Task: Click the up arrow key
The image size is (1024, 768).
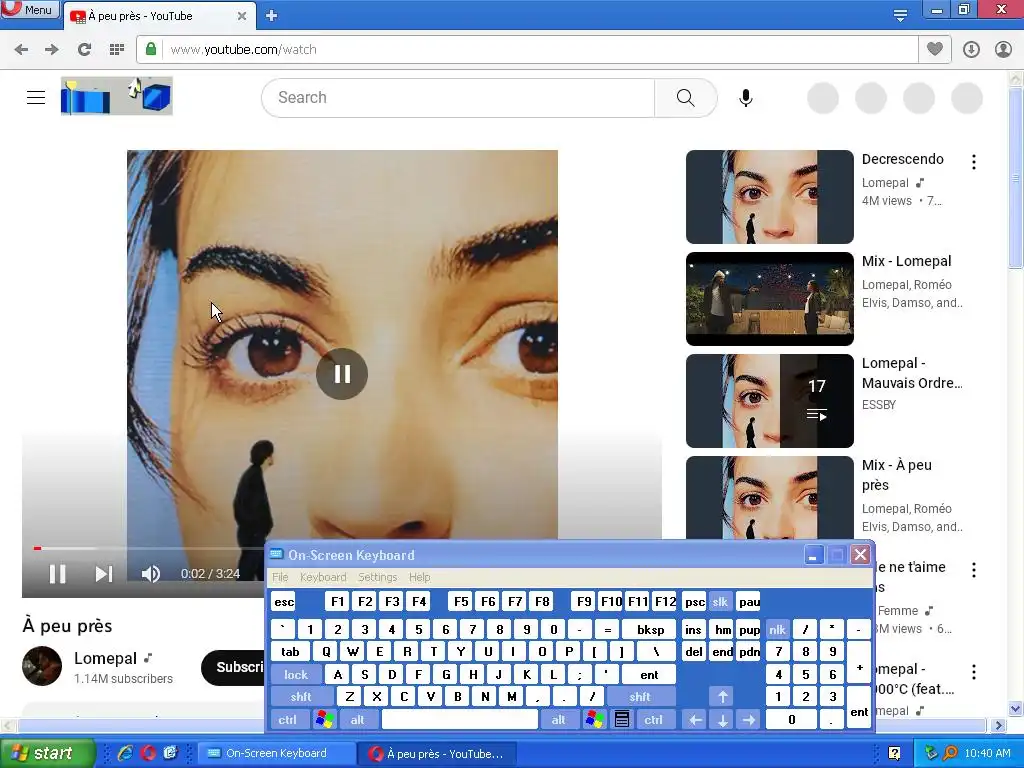Action: [x=722, y=697]
